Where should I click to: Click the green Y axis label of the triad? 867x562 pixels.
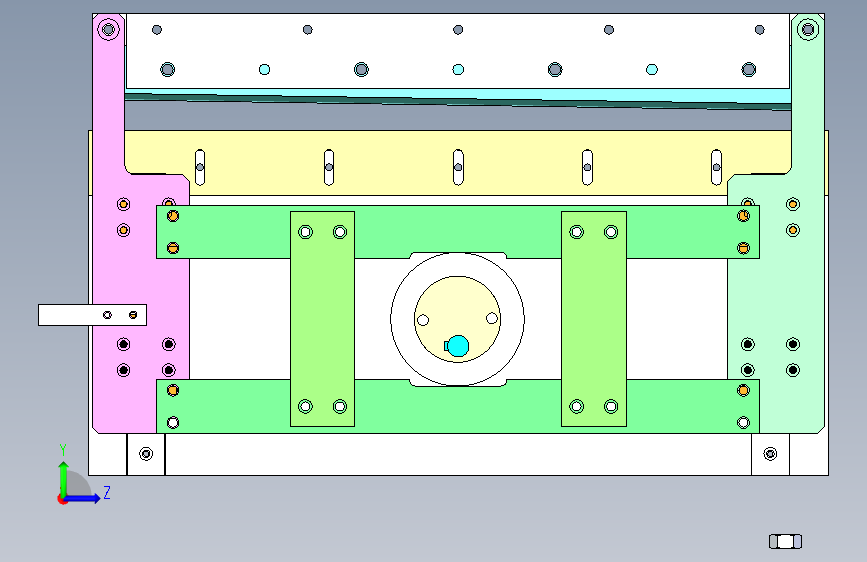[63, 449]
